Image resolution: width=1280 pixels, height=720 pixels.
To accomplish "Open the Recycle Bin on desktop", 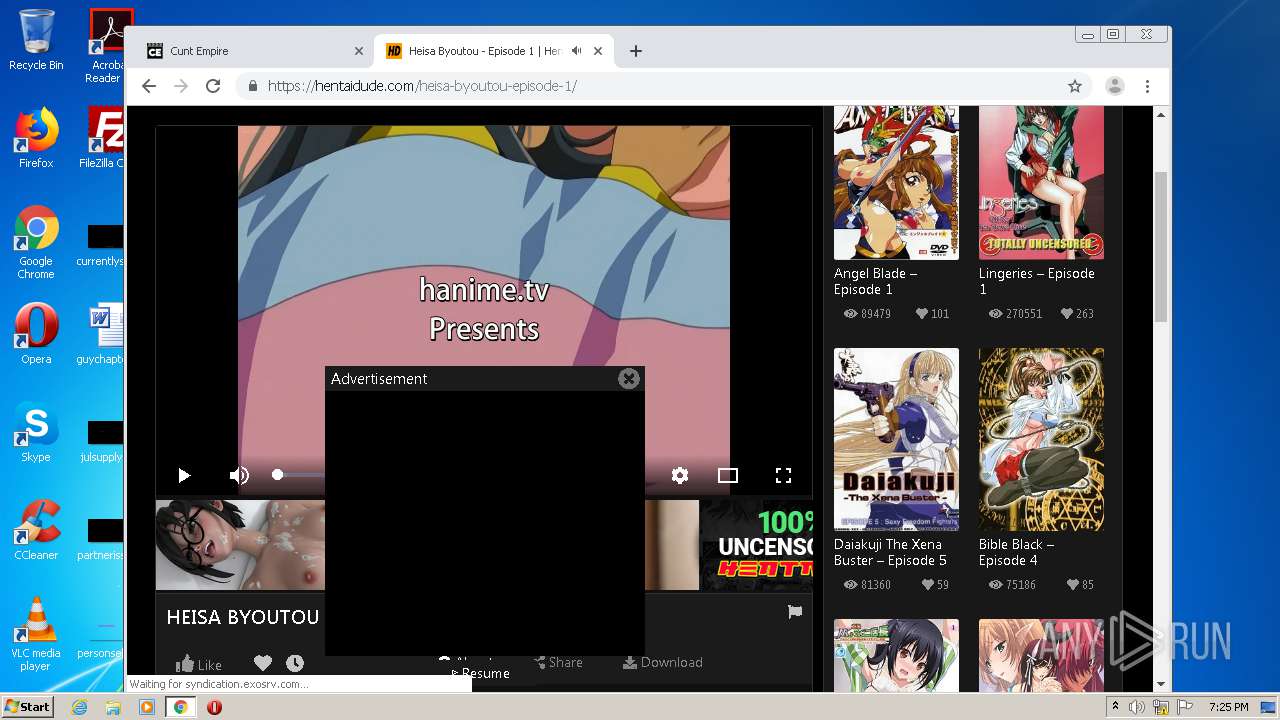I will coord(36,40).
